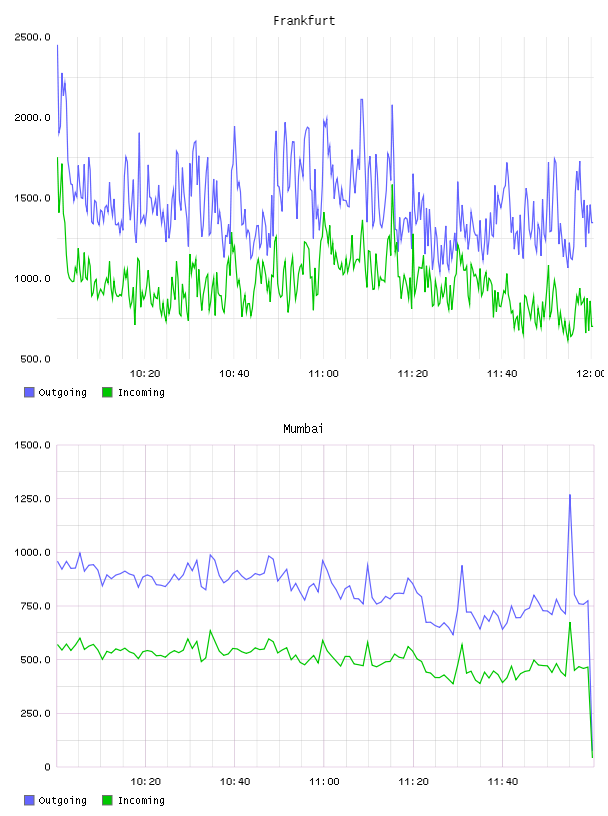The image size is (608, 816).
Task: Click the 11:00 time label on Mumbai chart
Action: point(324,782)
